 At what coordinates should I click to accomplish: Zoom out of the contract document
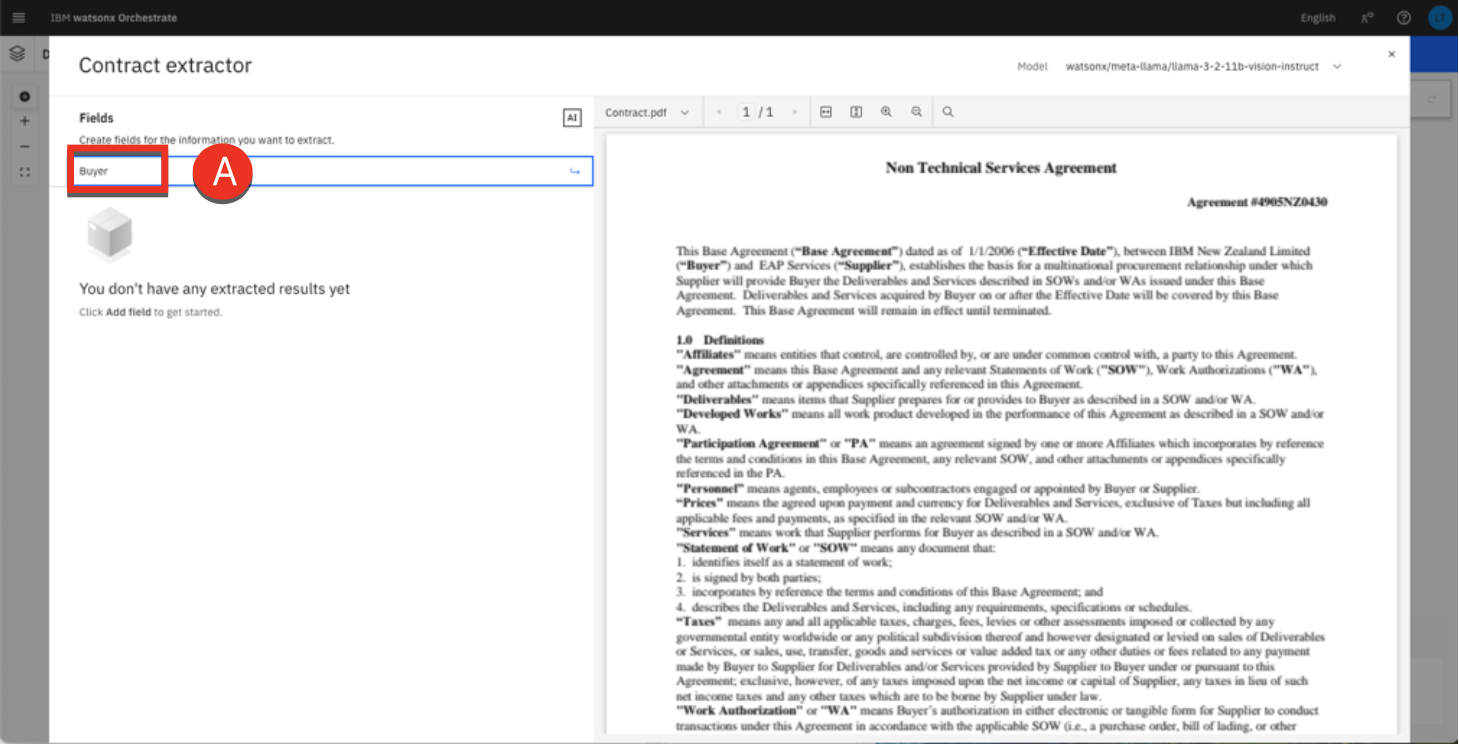click(x=916, y=112)
